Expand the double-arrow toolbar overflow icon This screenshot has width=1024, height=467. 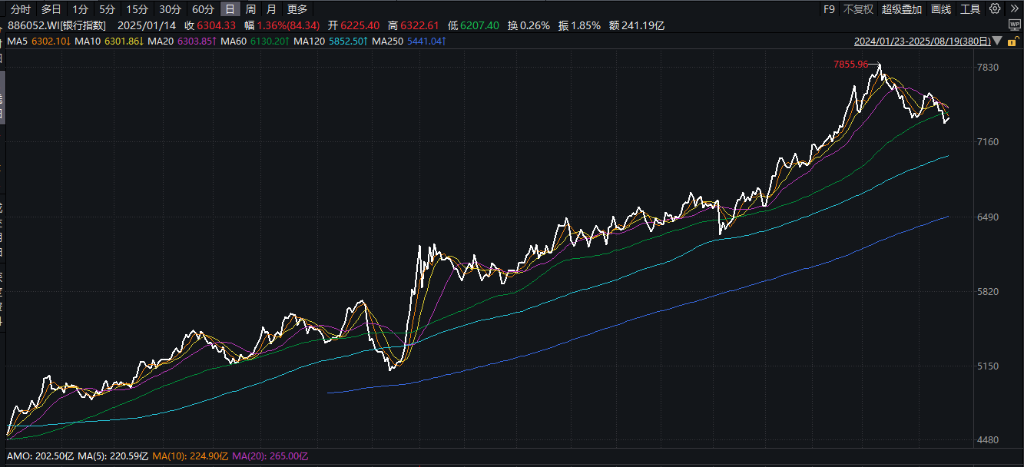1014,8
